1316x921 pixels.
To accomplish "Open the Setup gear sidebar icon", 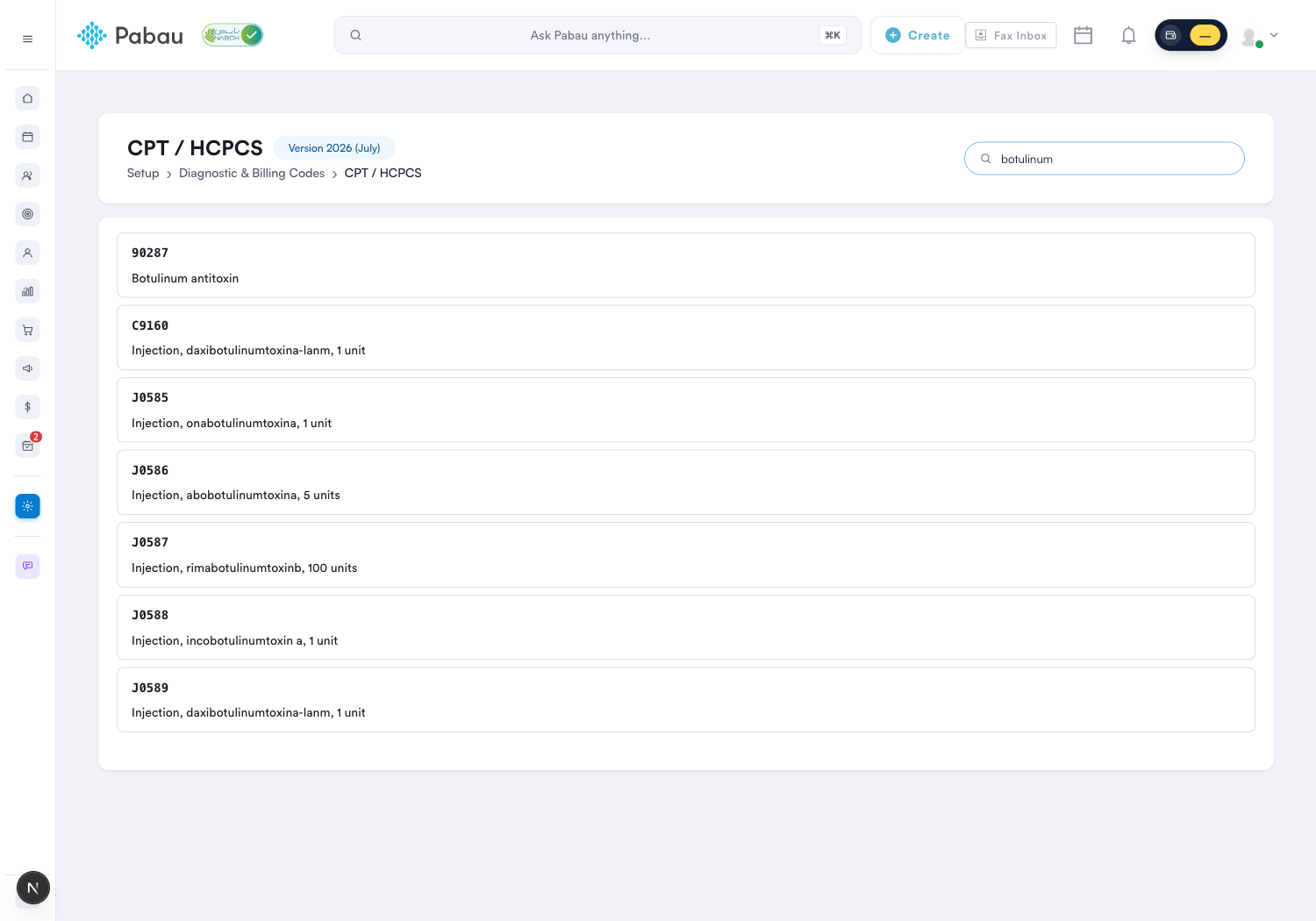I will [x=27, y=506].
